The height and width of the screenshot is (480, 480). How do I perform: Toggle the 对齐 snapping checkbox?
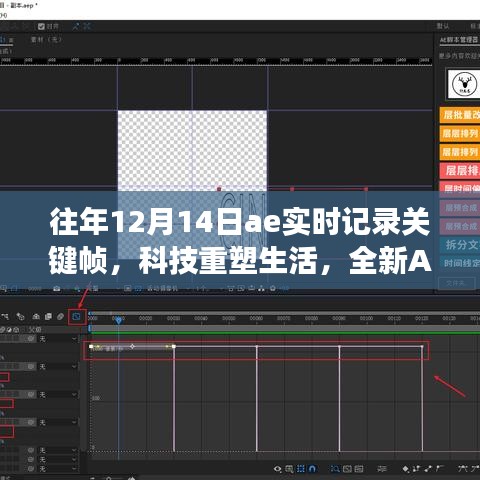tap(41, 26)
